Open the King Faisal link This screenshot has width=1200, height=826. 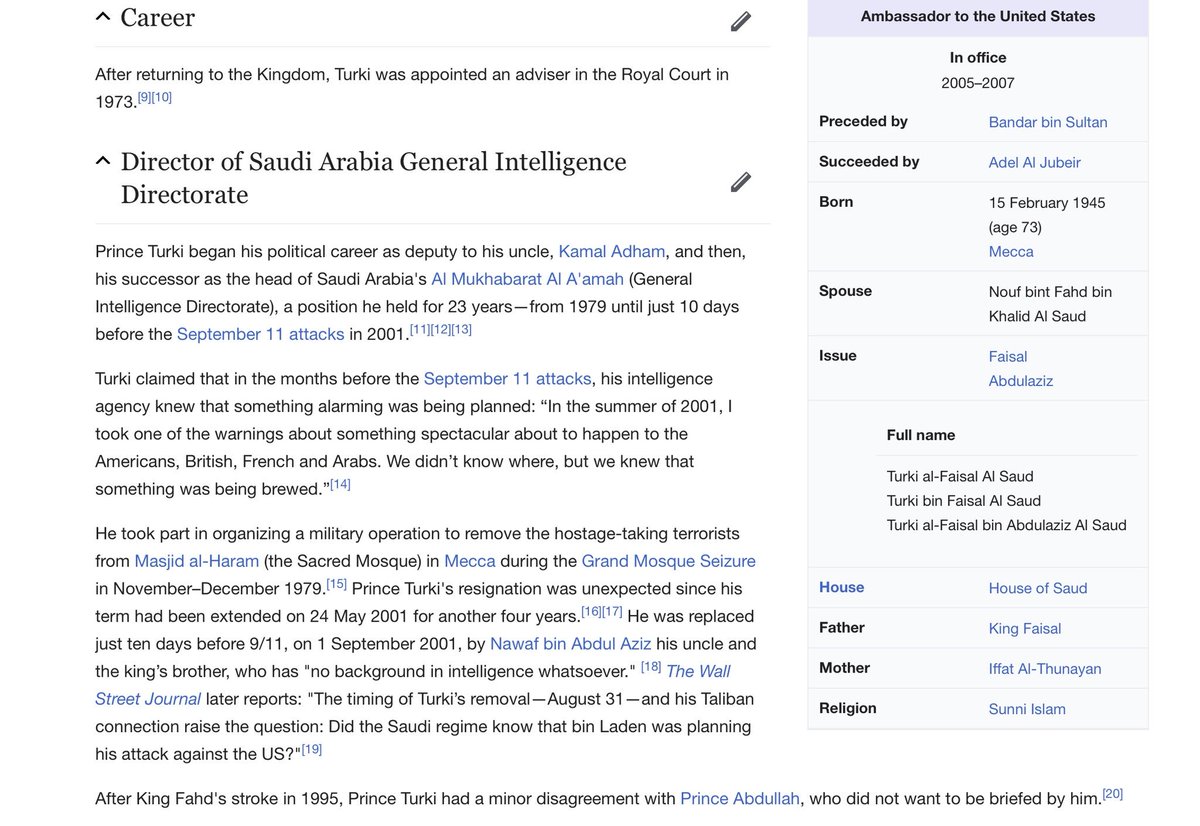pyautogui.click(x=1025, y=628)
